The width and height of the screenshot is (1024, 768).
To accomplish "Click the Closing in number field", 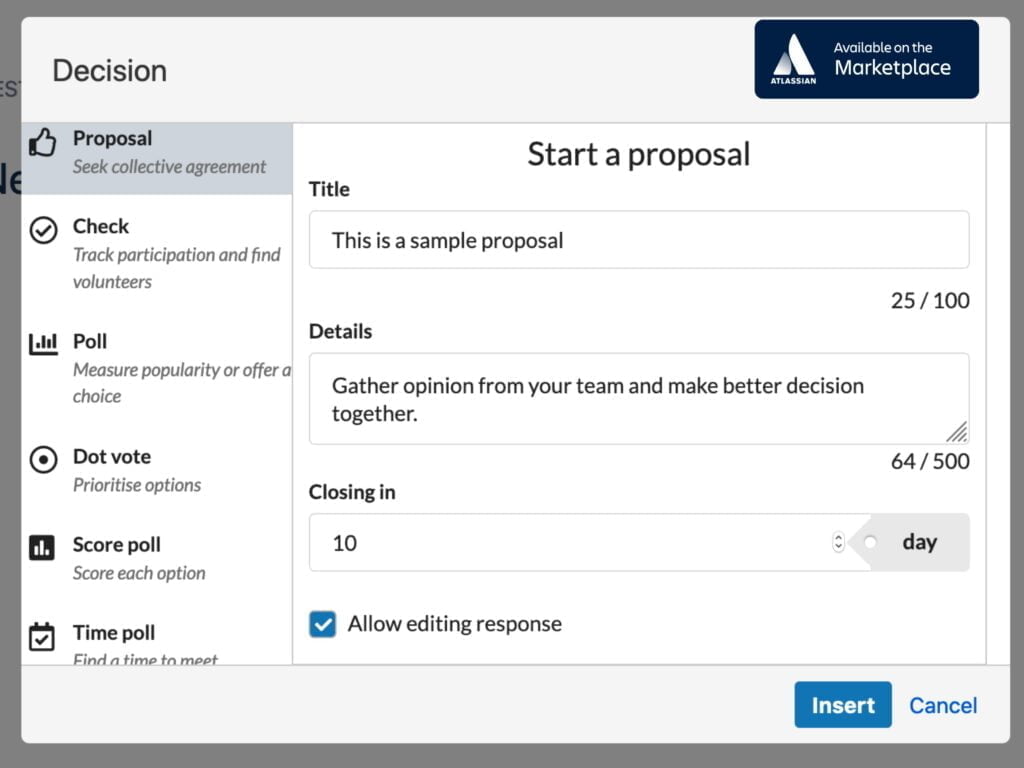I will [x=570, y=543].
